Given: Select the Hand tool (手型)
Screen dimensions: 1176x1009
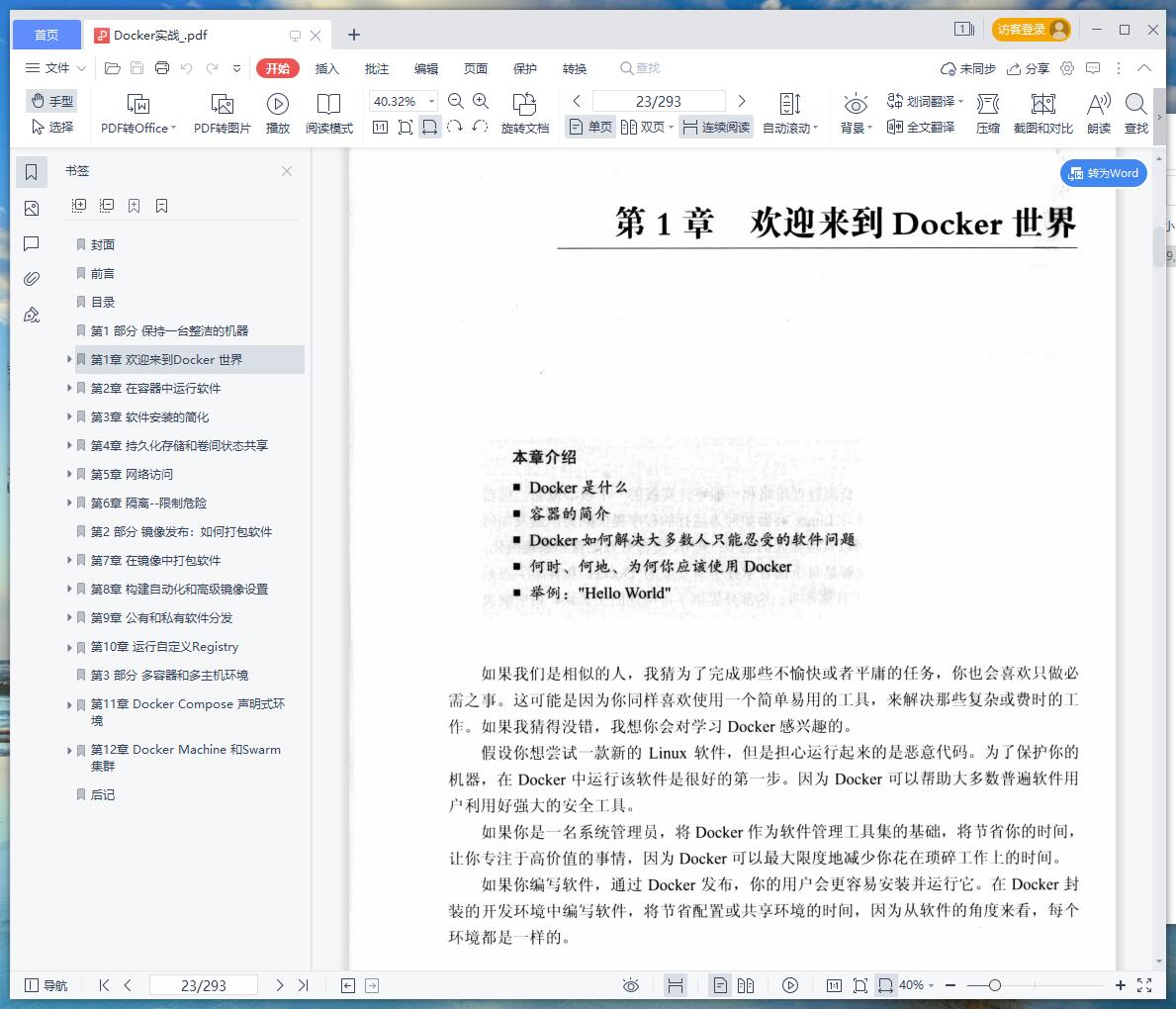Looking at the screenshot, I should [x=51, y=101].
